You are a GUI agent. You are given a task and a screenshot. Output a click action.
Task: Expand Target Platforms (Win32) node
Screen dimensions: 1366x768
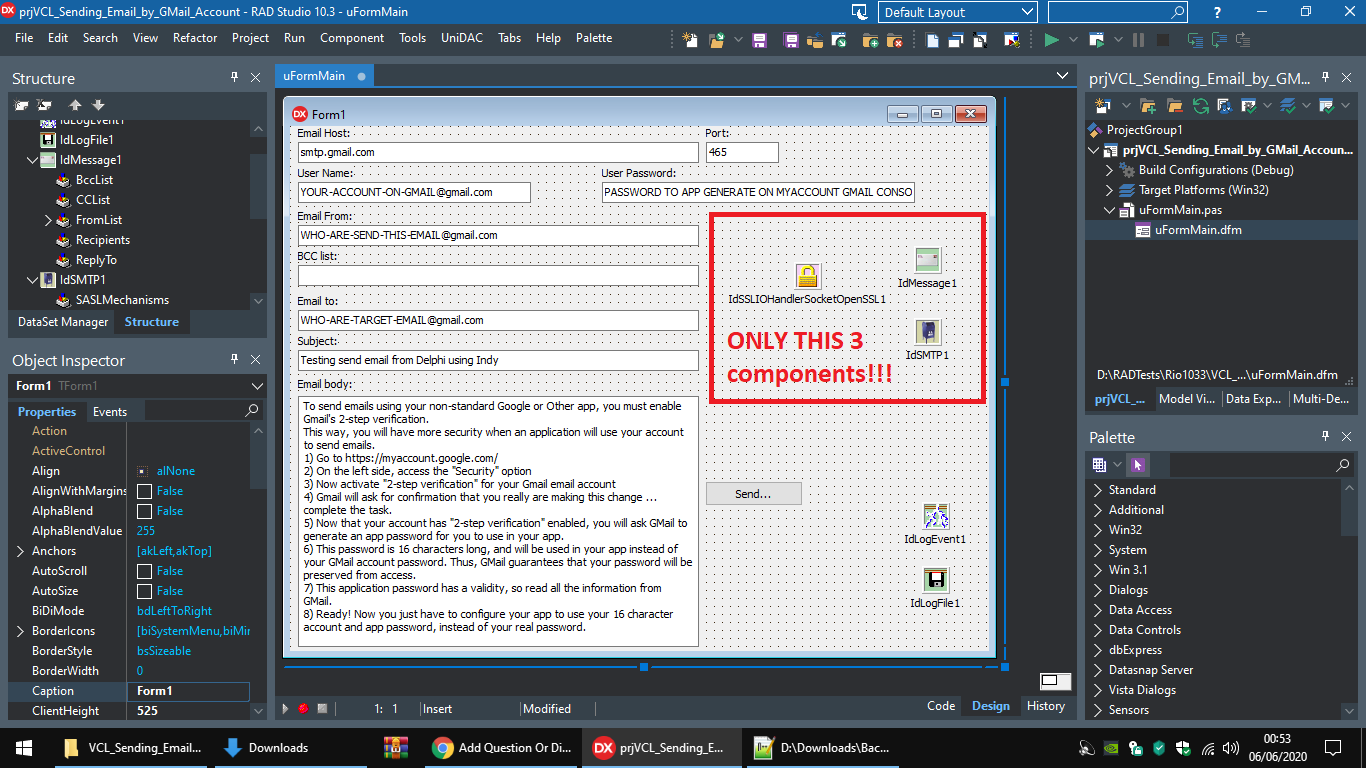click(x=1109, y=190)
